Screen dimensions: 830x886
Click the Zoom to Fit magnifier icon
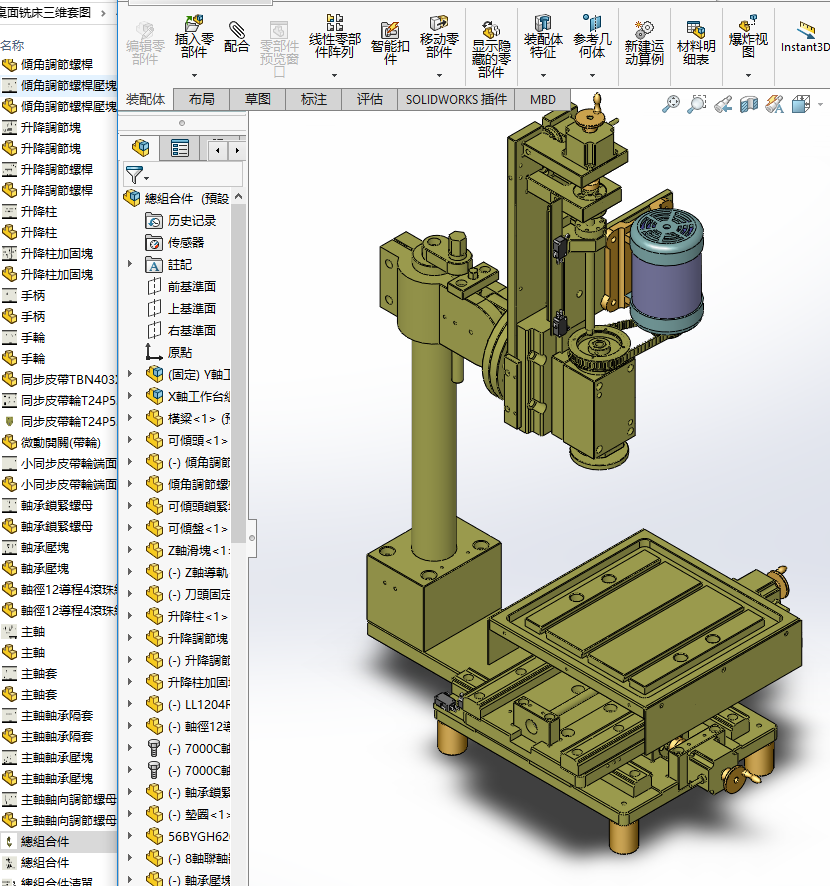(x=671, y=103)
